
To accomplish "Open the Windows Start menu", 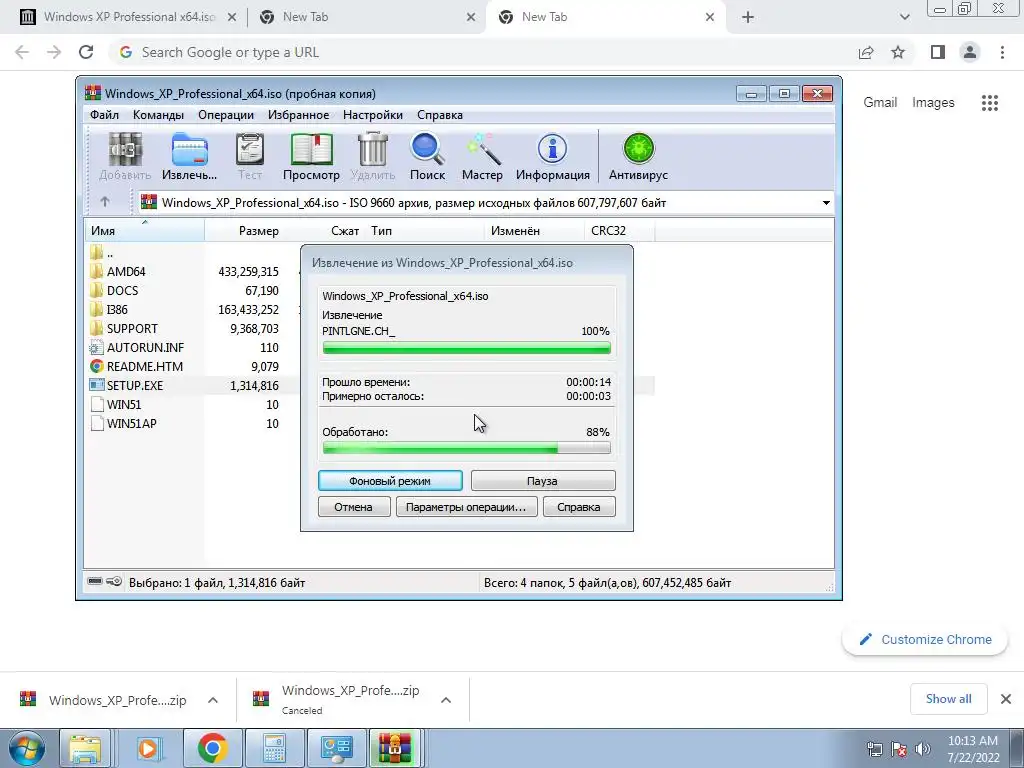I will click(26, 749).
